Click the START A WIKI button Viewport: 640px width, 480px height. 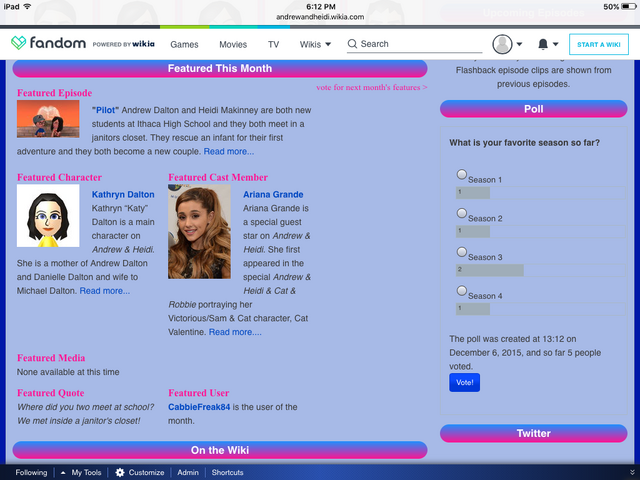point(599,44)
